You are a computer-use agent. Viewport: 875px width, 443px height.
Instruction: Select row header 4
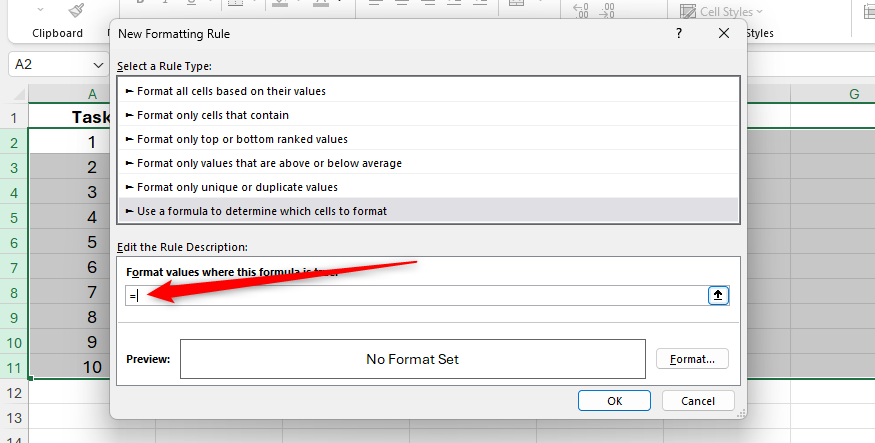[x=14, y=192]
